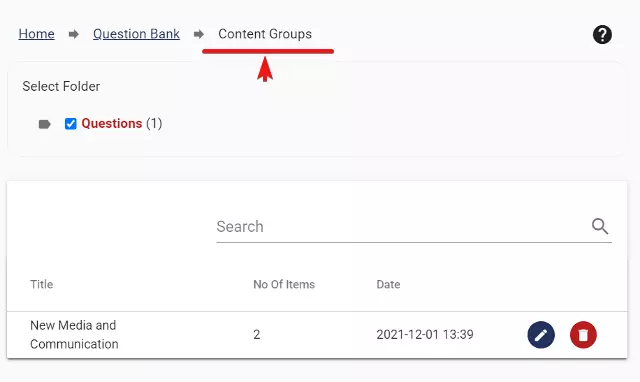
Task: Click the 2021-12-01 13:39 date cell
Action: click(425, 335)
